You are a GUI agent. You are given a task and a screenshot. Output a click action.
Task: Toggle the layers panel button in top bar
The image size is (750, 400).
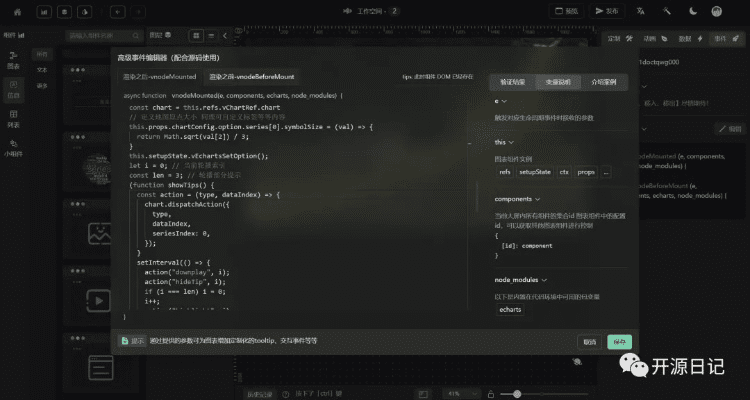tap(64, 11)
